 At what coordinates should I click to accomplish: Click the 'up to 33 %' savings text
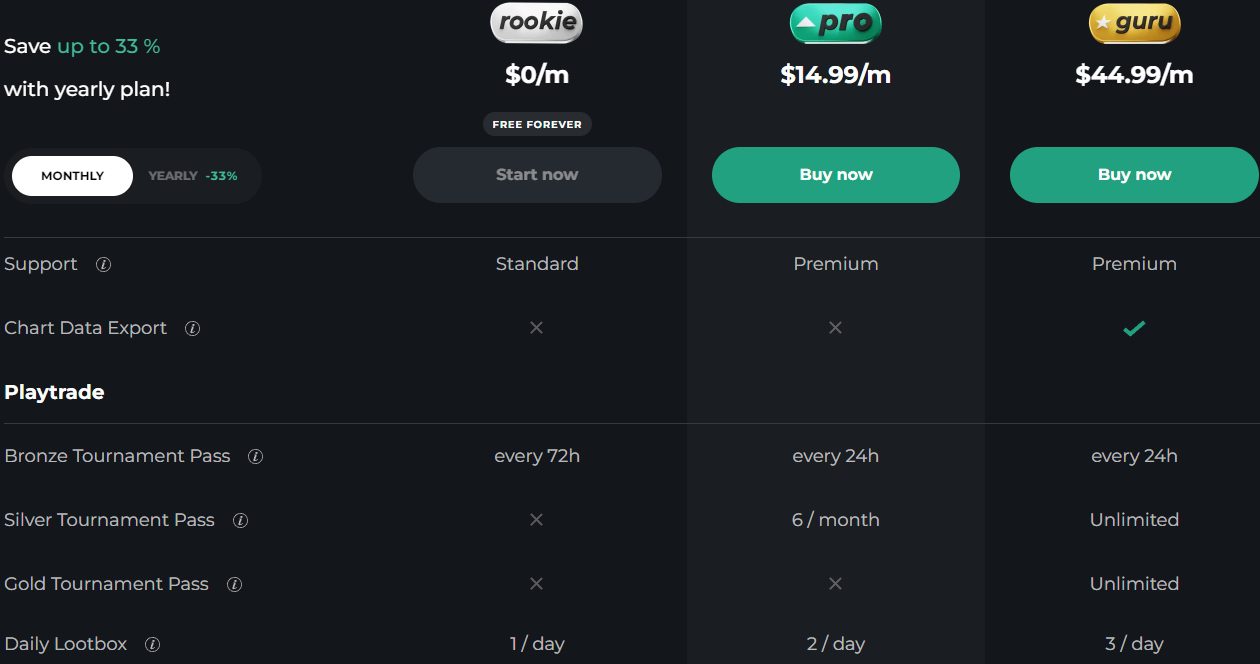click(x=108, y=46)
